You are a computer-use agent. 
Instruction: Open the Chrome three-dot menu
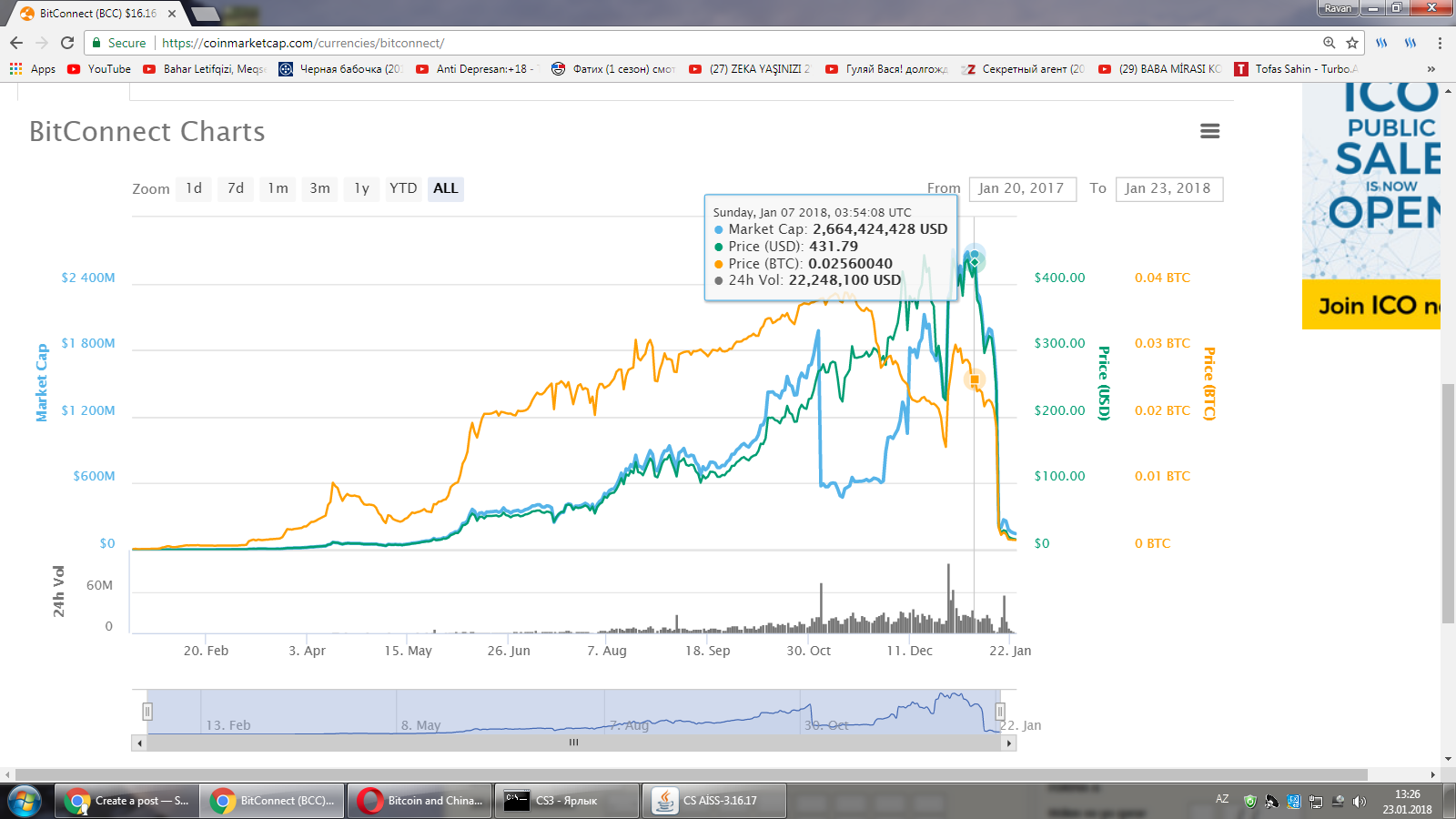(x=1440, y=43)
